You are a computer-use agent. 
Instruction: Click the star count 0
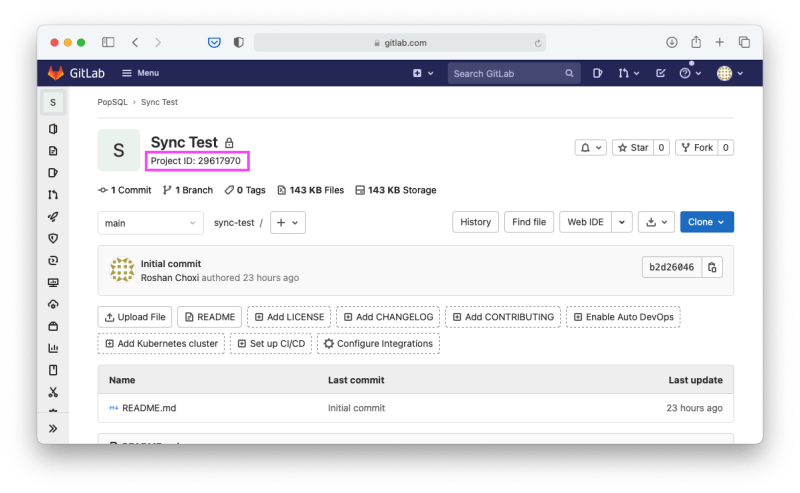click(661, 147)
